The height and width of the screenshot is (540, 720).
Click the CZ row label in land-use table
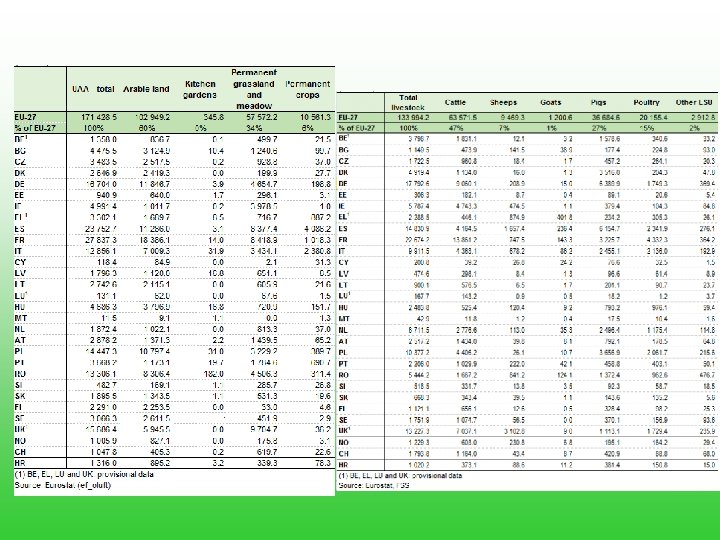point(20,162)
